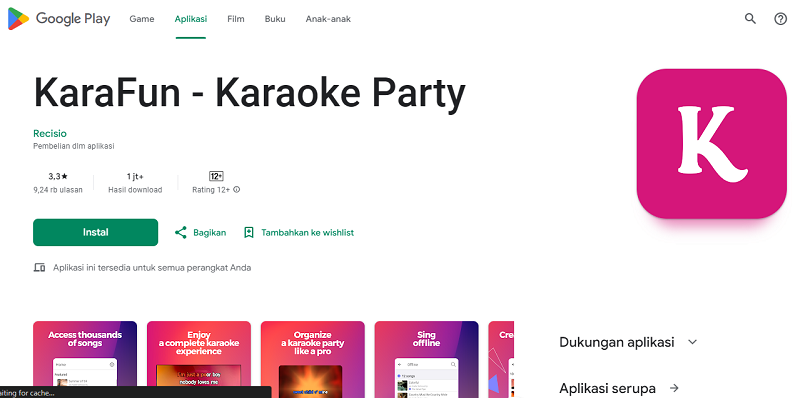The height and width of the screenshot is (398, 800).
Task: Open Aplikasi serupa arrow
Action: click(674, 388)
